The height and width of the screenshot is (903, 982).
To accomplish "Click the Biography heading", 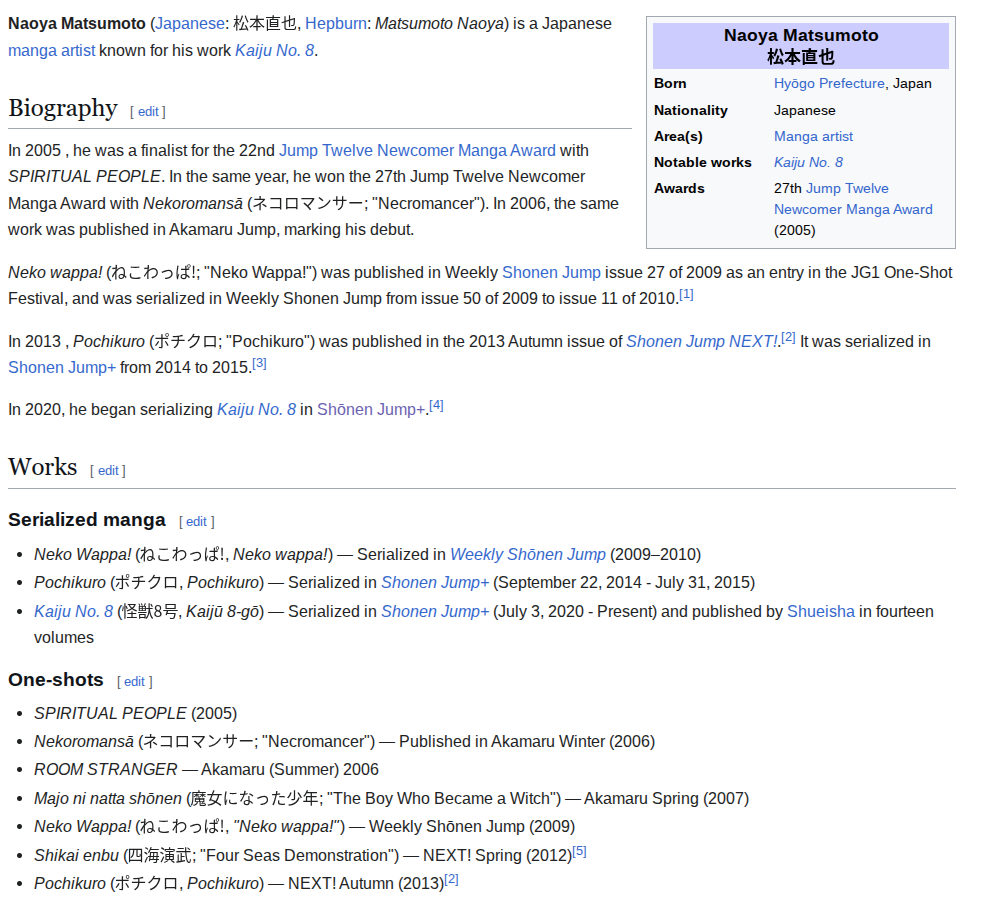I will pos(63,108).
